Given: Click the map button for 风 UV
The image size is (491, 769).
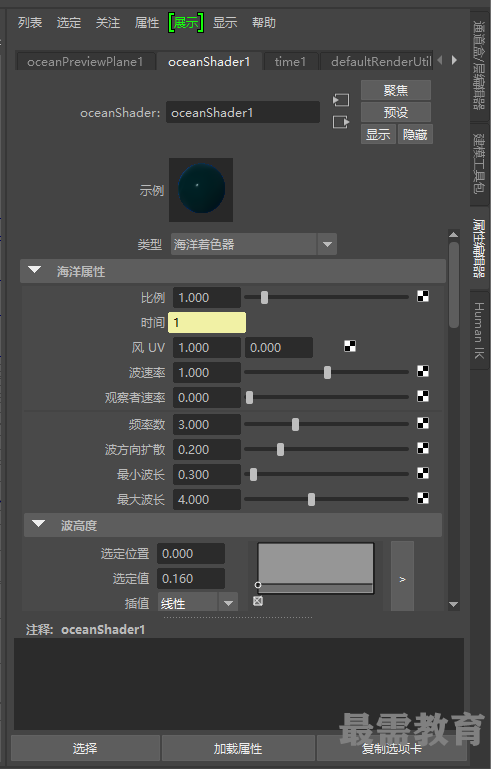Looking at the screenshot, I should [350, 346].
